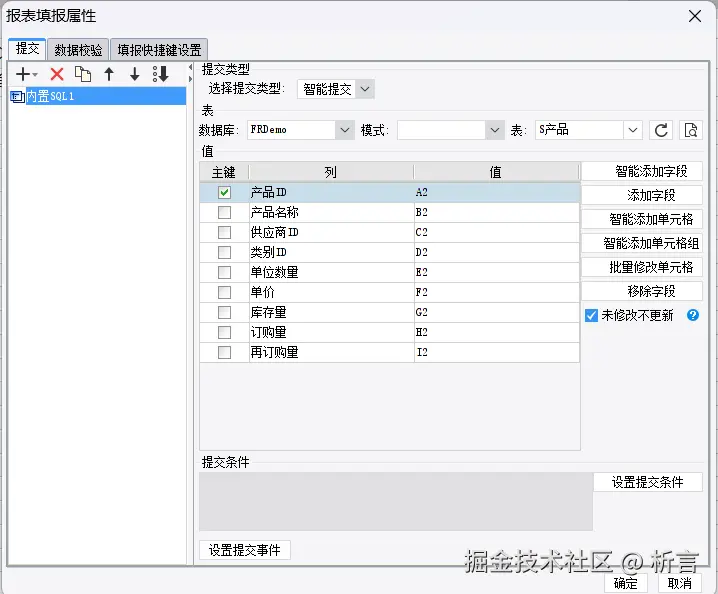The height and width of the screenshot is (594, 718).
Task: Click the 智能添加单元格组 button
Action: point(642,243)
